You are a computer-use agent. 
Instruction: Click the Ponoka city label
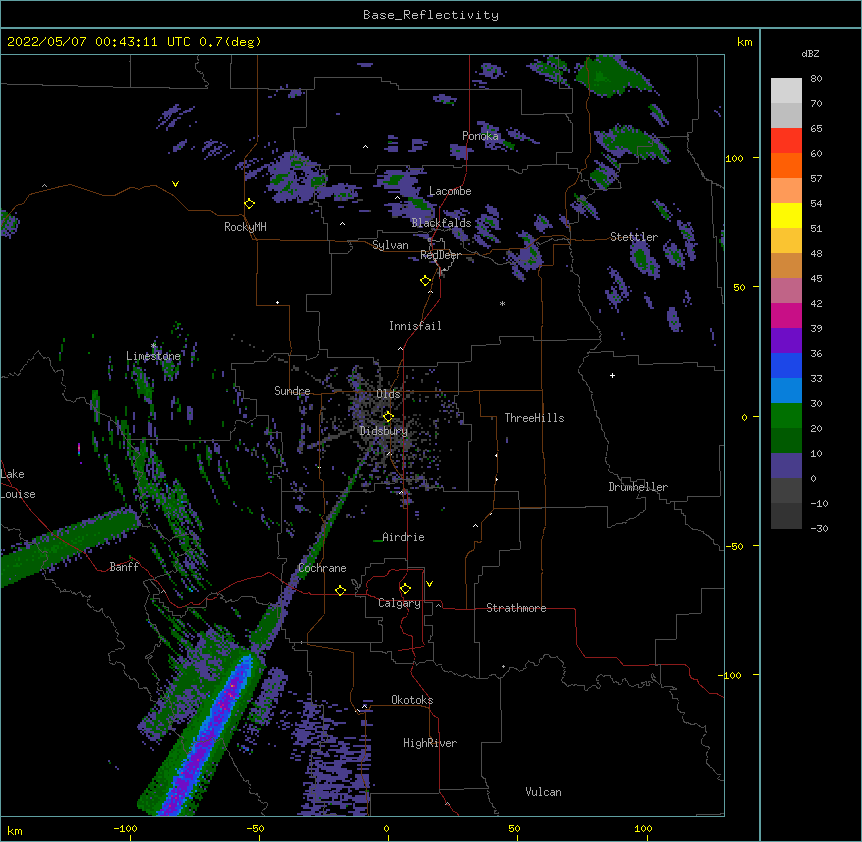(480, 136)
